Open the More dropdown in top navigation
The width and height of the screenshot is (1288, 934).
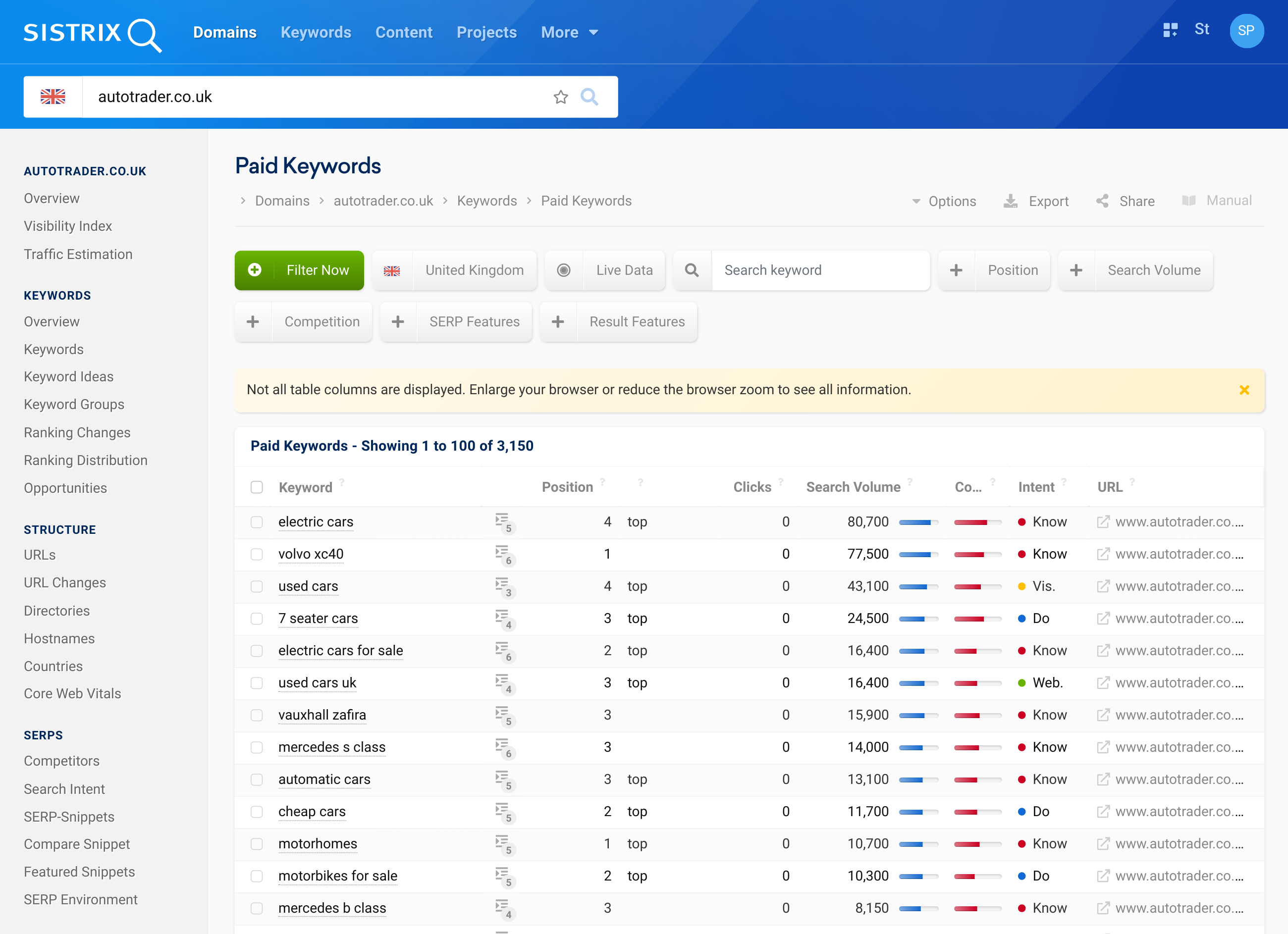570,32
